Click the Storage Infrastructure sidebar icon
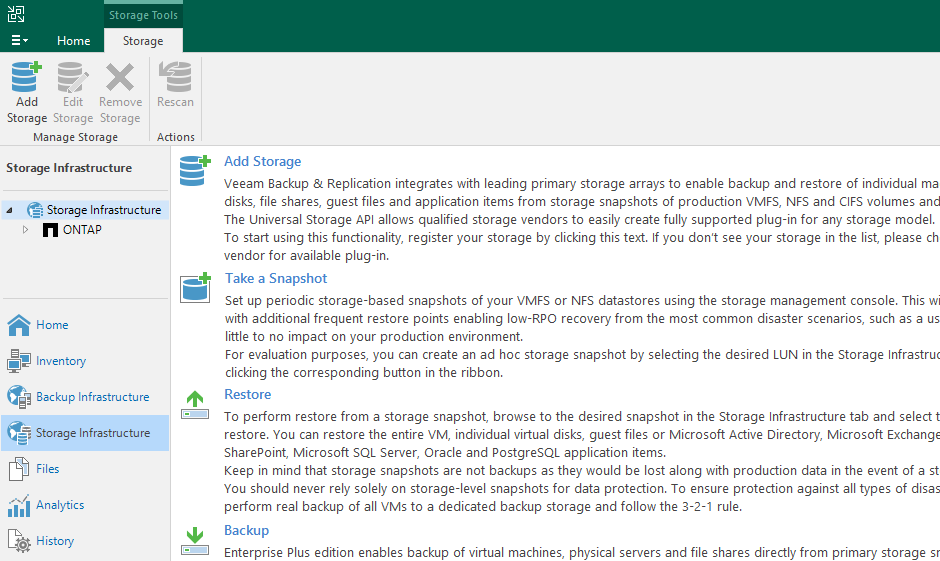This screenshot has width=940, height=561. coord(19,433)
